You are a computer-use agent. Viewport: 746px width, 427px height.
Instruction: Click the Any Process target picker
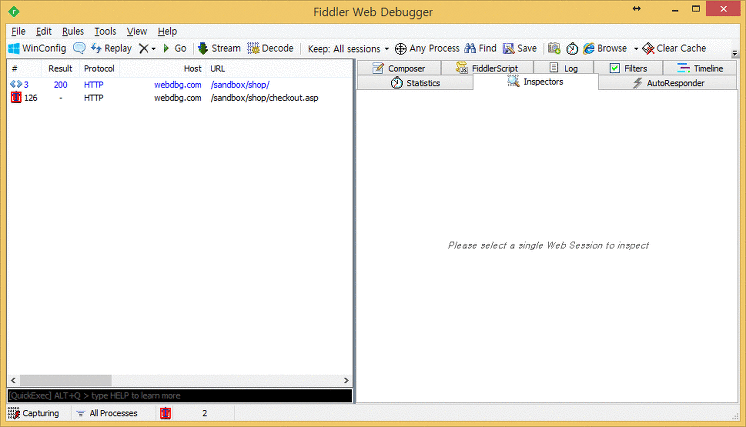click(427, 49)
